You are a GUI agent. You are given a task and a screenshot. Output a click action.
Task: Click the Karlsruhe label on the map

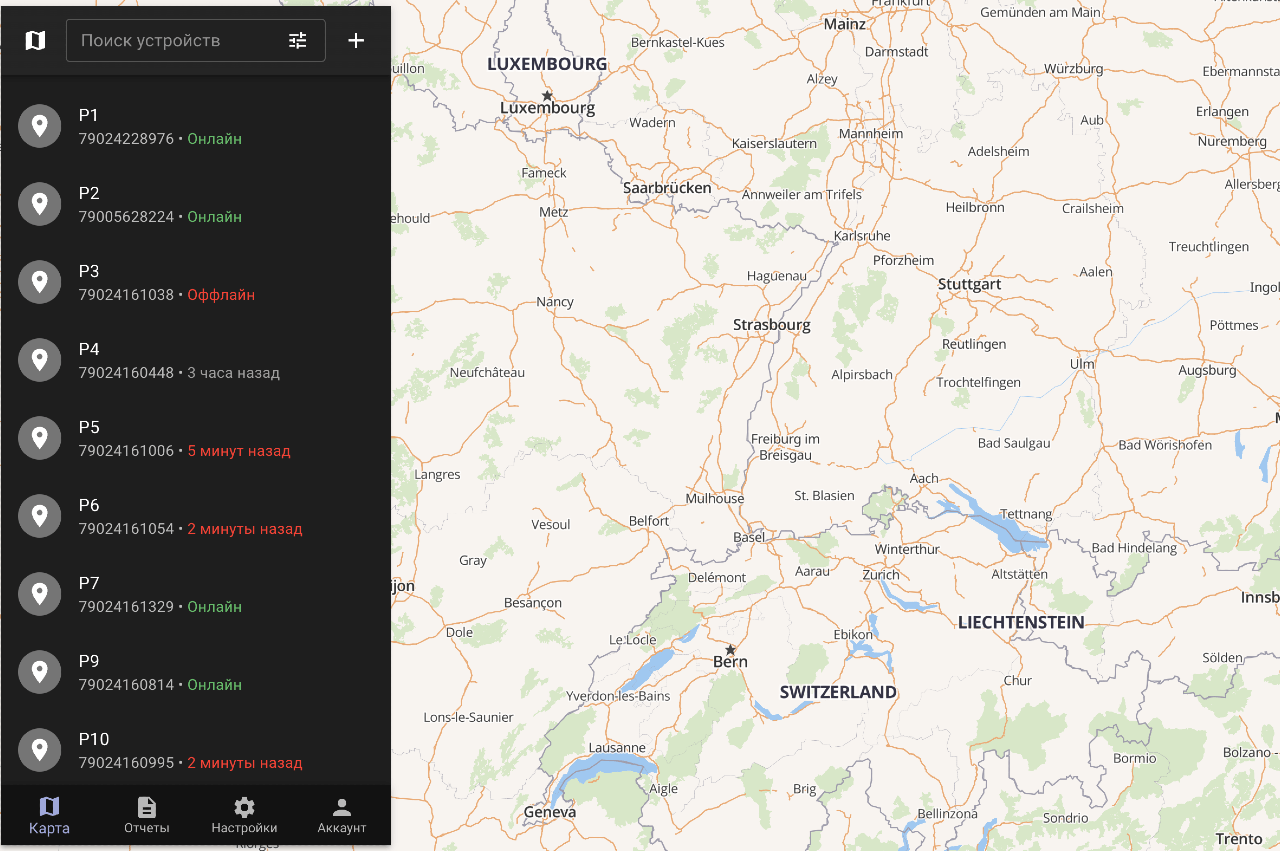point(862,235)
